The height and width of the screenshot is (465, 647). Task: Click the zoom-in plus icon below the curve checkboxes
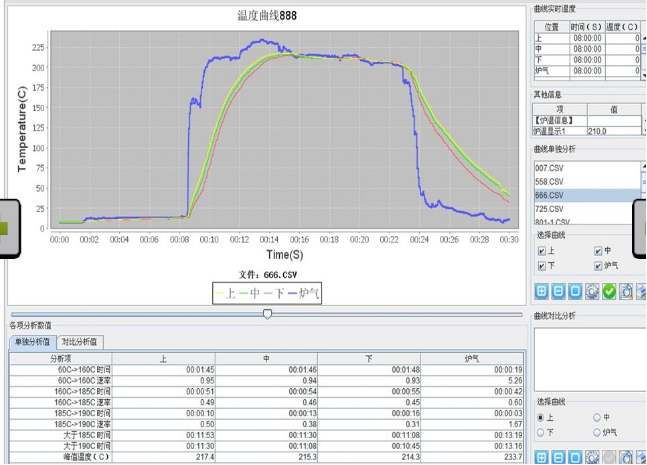point(541,292)
